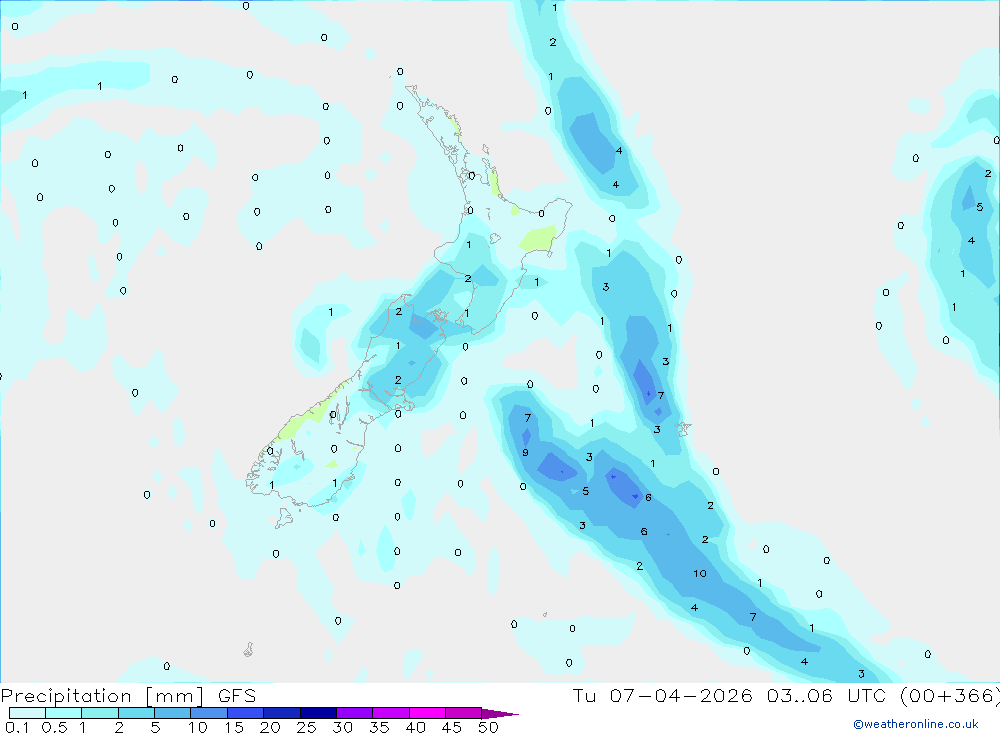
Task: Click the "15" legend scale label
Action: (234, 727)
